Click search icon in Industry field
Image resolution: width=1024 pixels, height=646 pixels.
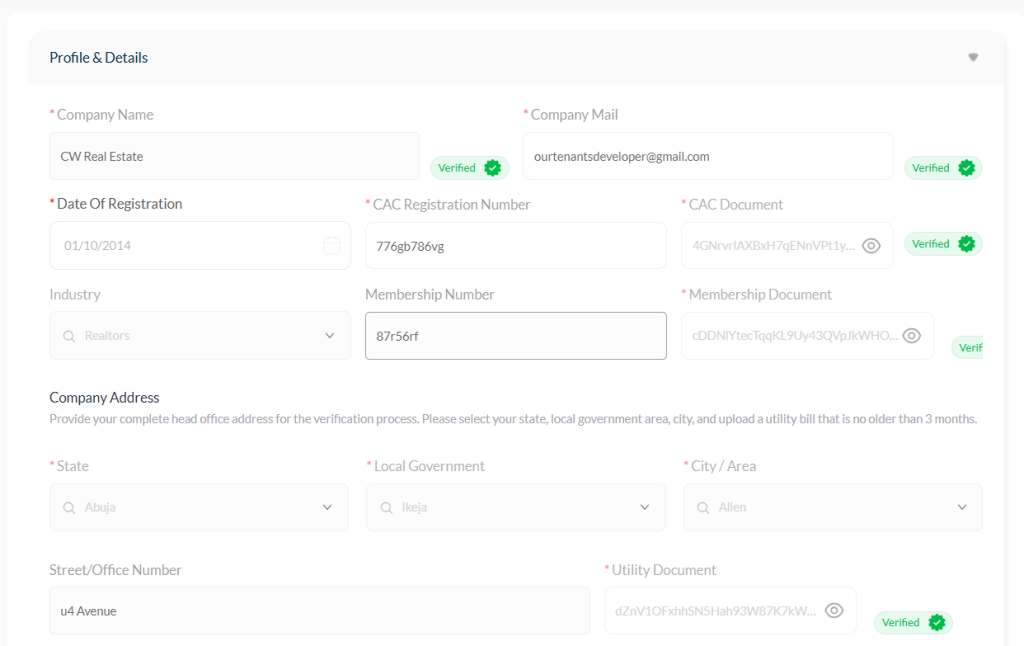(69, 336)
